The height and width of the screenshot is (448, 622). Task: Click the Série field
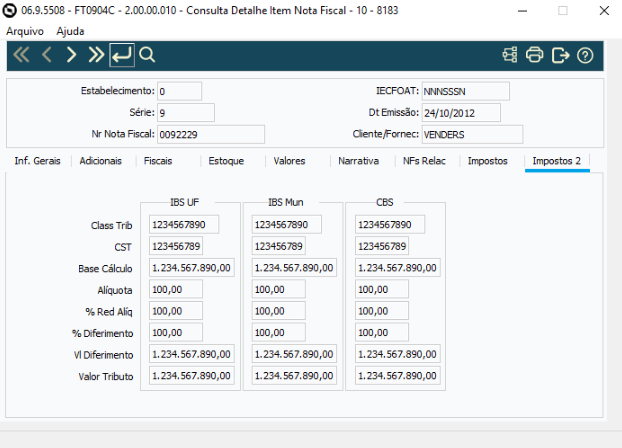[x=186, y=113]
